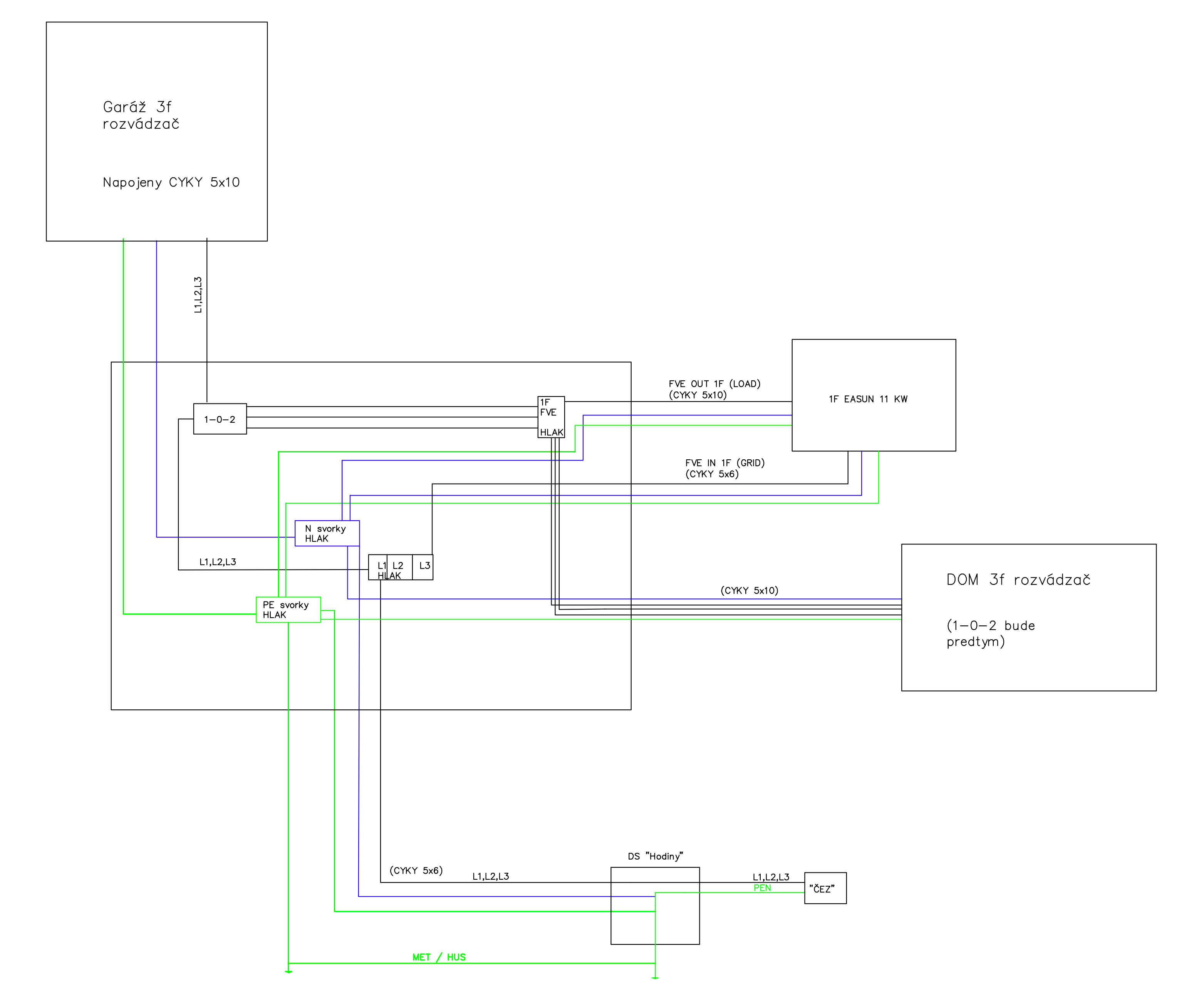Click the vertical L1,L2,L3 label under garage
Screen dimensions: 1204x988
(198, 295)
